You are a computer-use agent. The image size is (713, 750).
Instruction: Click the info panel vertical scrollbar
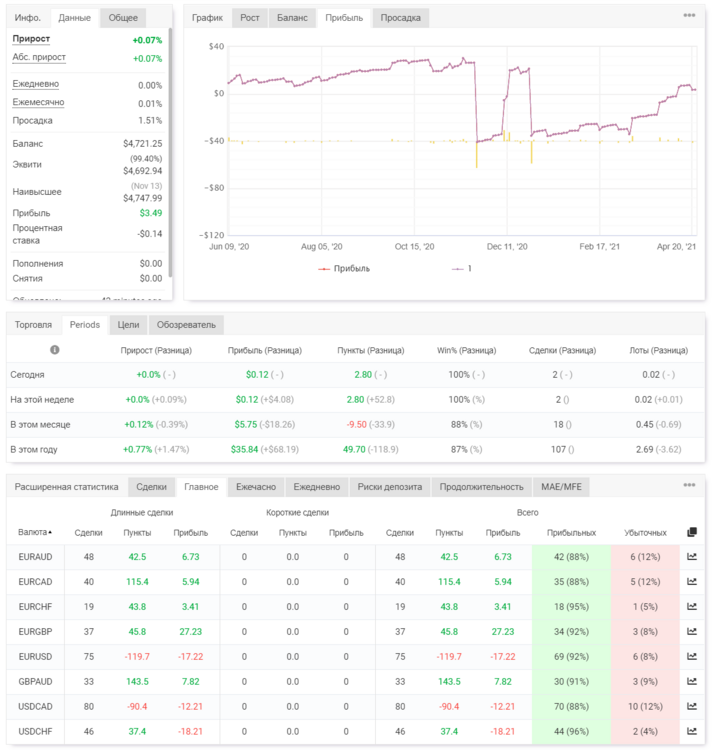tap(170, 152)
